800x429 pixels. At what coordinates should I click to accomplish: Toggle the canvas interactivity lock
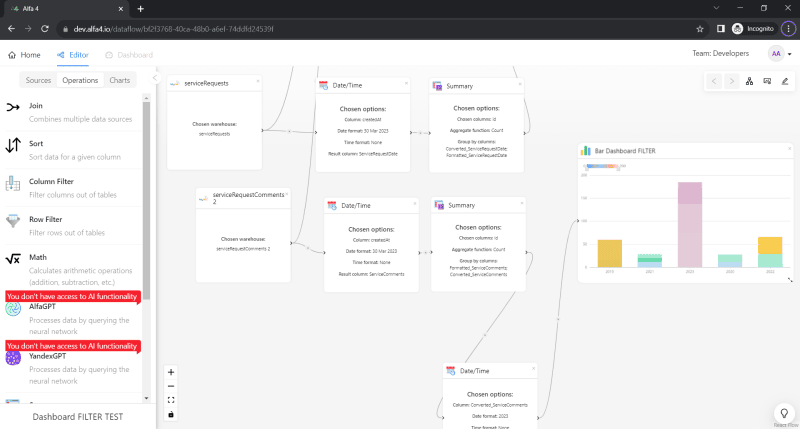point(171,414)
